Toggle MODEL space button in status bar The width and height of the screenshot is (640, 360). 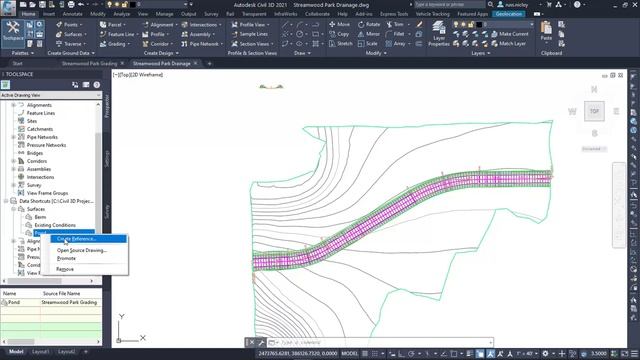point(349,353)
